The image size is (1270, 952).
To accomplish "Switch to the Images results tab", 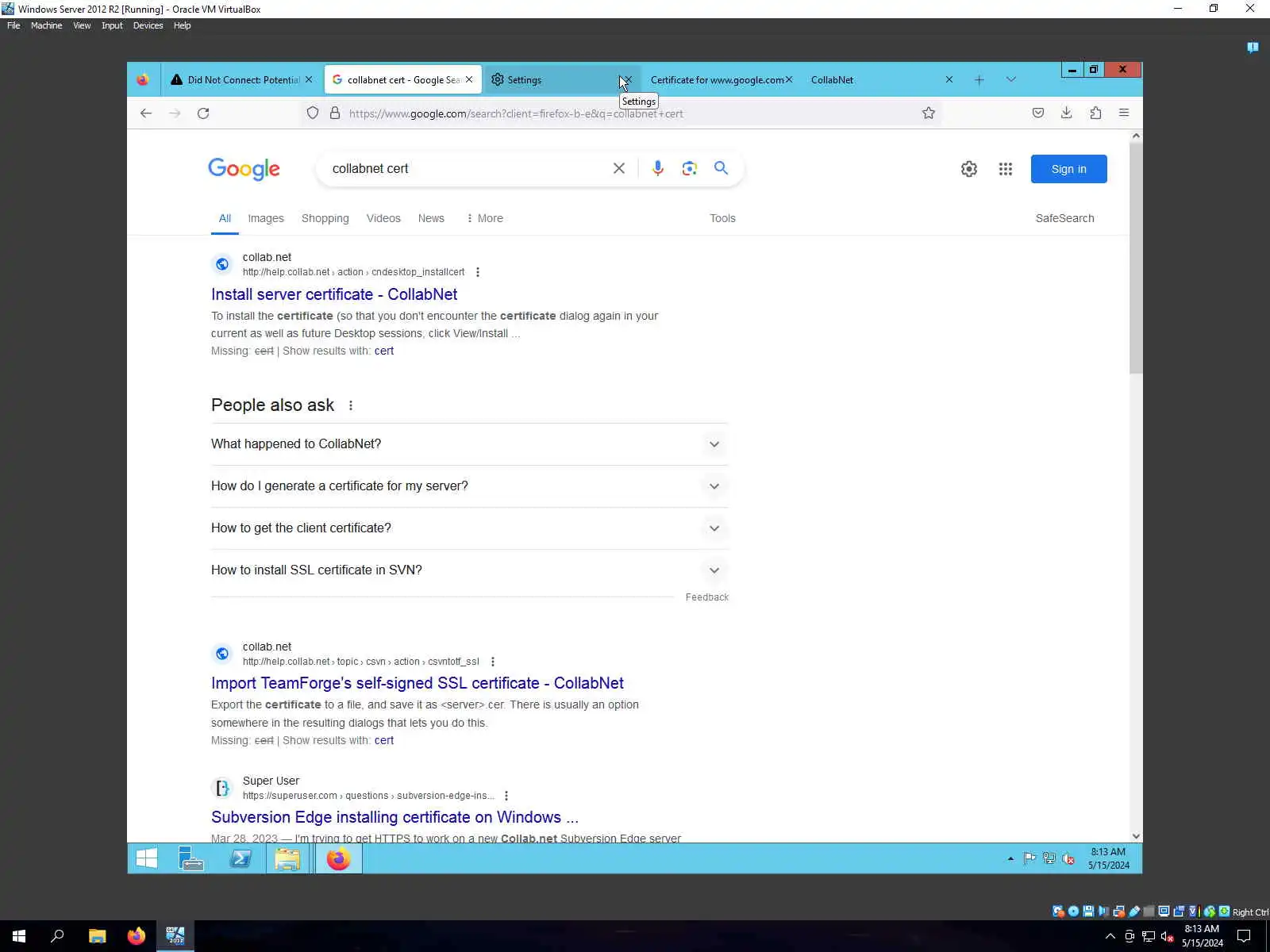I will coord(266,218).
